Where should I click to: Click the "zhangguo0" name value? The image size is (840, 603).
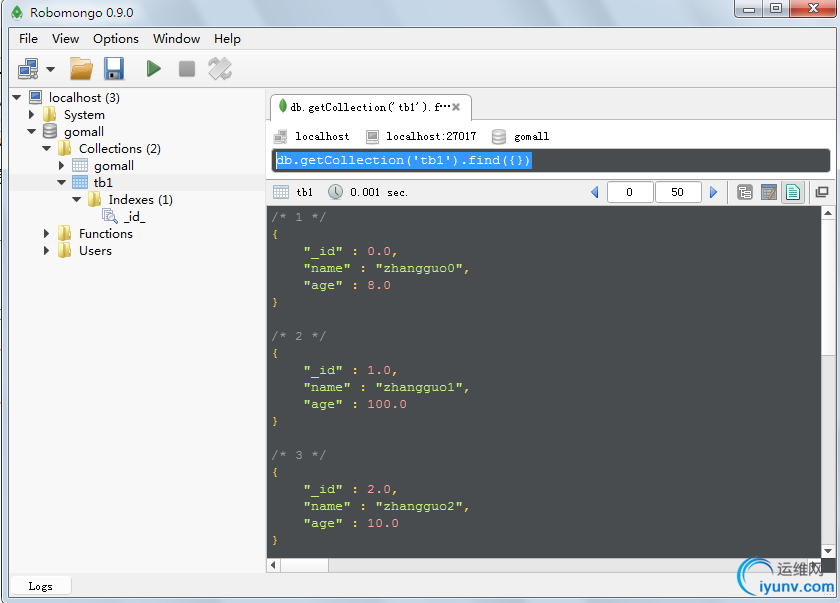(x=419, y=268)
